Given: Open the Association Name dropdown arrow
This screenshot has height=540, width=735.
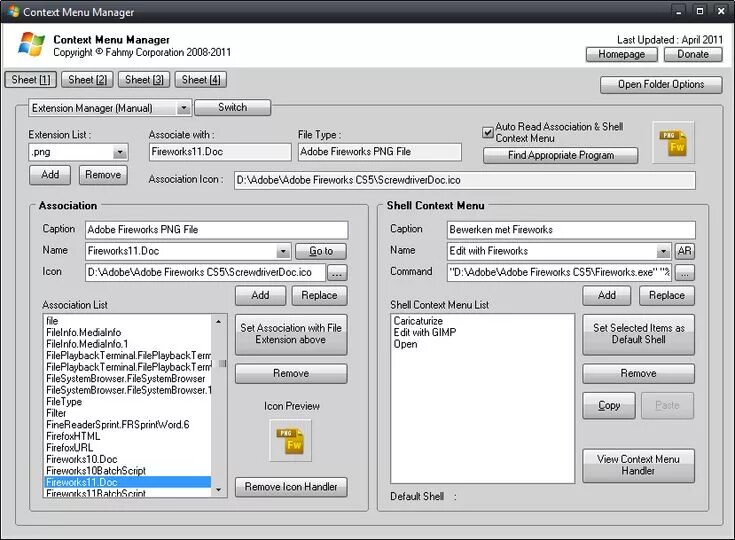Looking at the screenshot, I should click(x=283, y=251).
